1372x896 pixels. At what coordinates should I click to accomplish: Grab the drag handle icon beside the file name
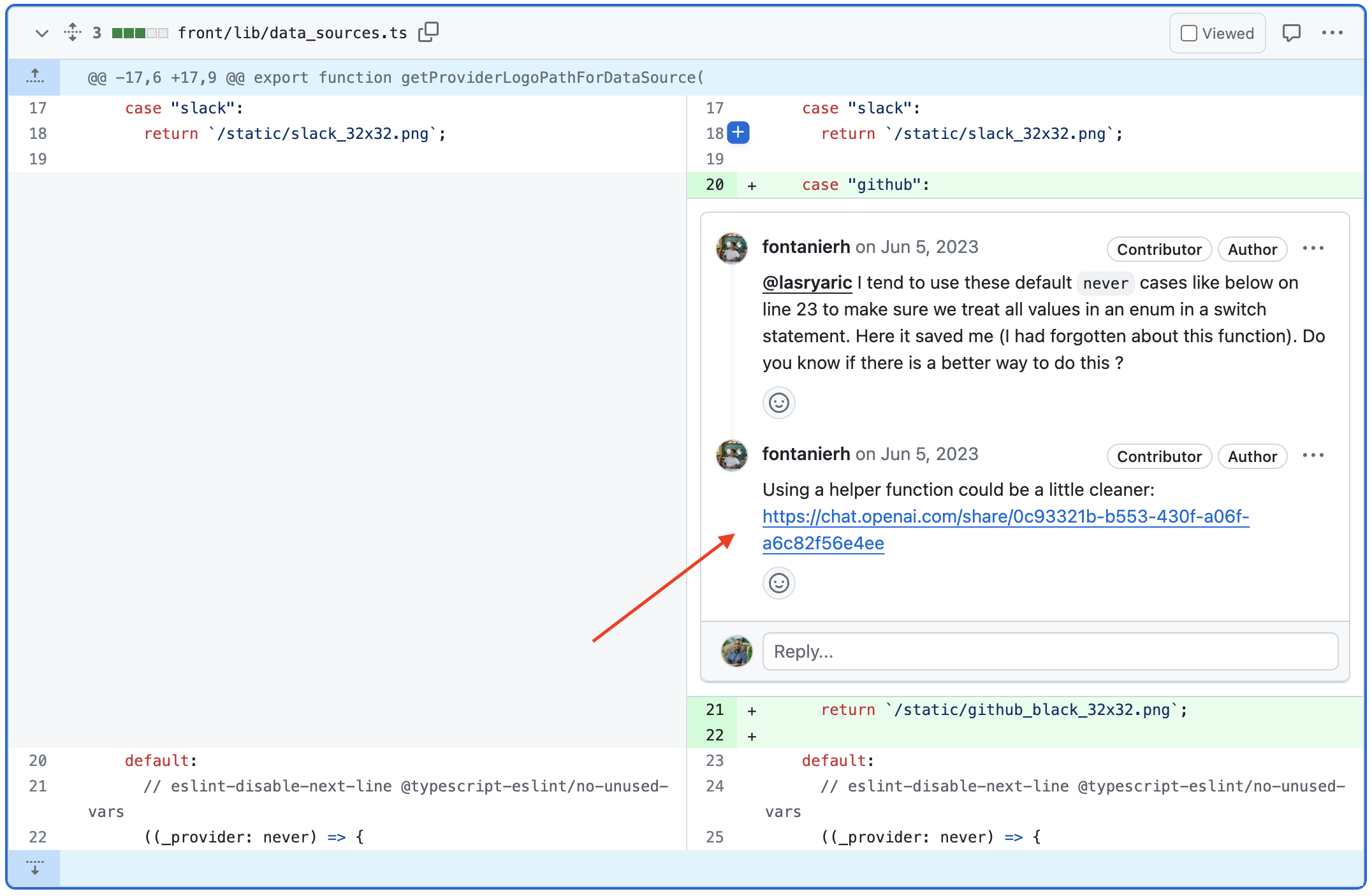(x=73, y=32)
